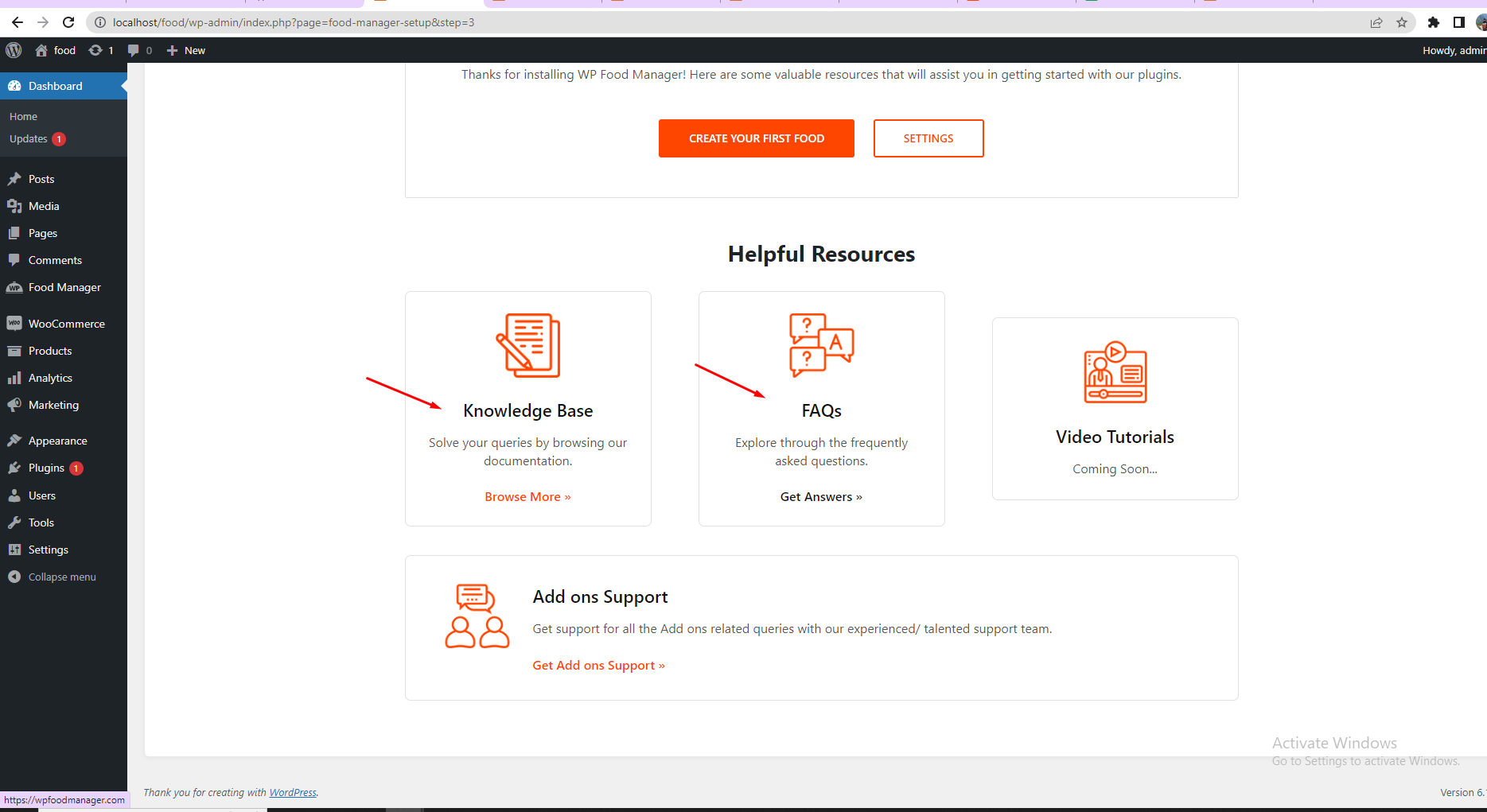Open the Home submenu item
The width and height of the screenshot is (1487, 812).
[x=23, y=116]
